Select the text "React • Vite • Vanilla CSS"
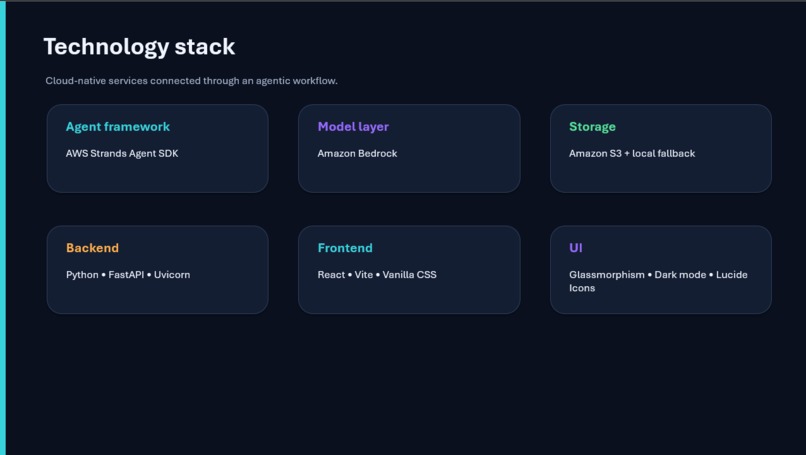The height and width of the screenshot is (455, 806). click(x=377, y=275)
